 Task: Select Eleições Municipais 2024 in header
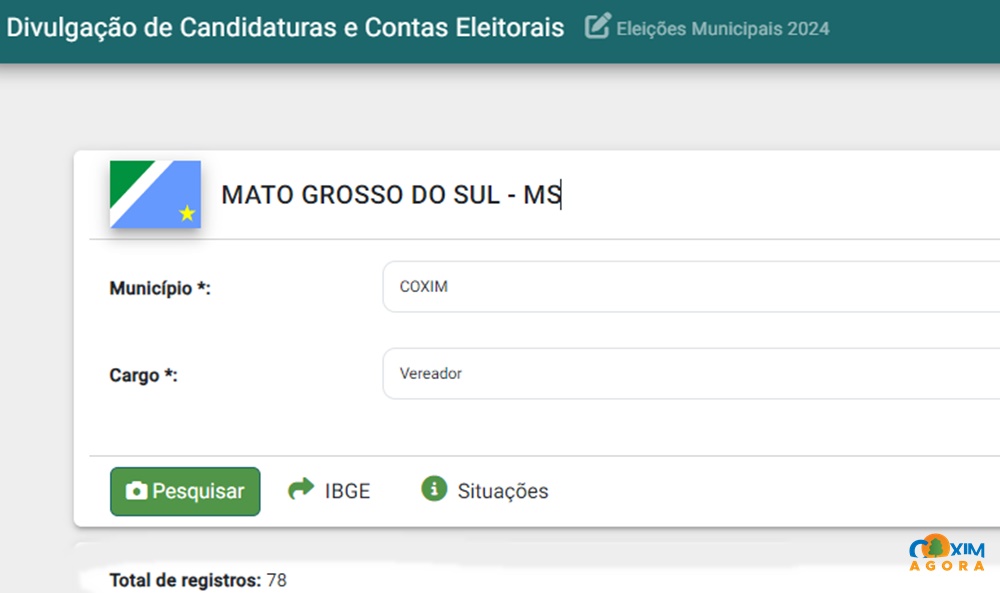tap(722, 29)
